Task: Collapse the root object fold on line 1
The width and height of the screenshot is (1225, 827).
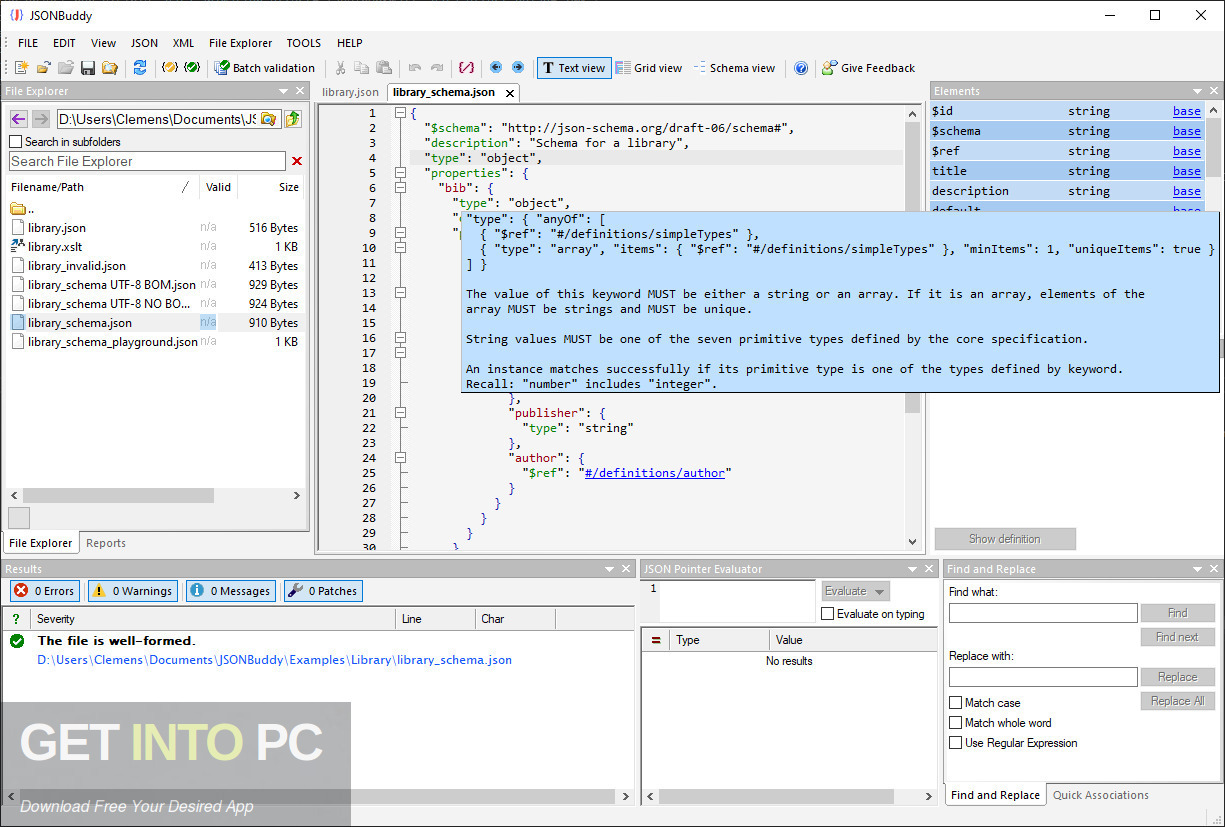Action: [400, 113]
